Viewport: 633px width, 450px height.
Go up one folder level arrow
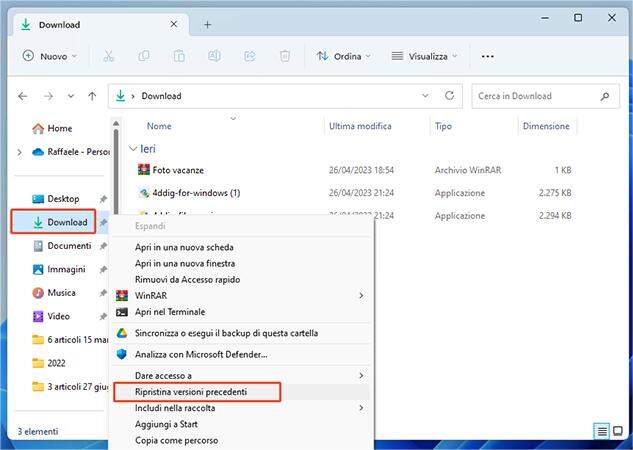[x=92, y=96]
